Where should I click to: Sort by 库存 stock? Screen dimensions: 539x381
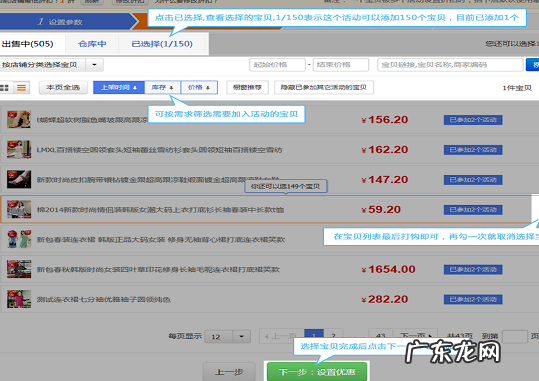point(163,87)
